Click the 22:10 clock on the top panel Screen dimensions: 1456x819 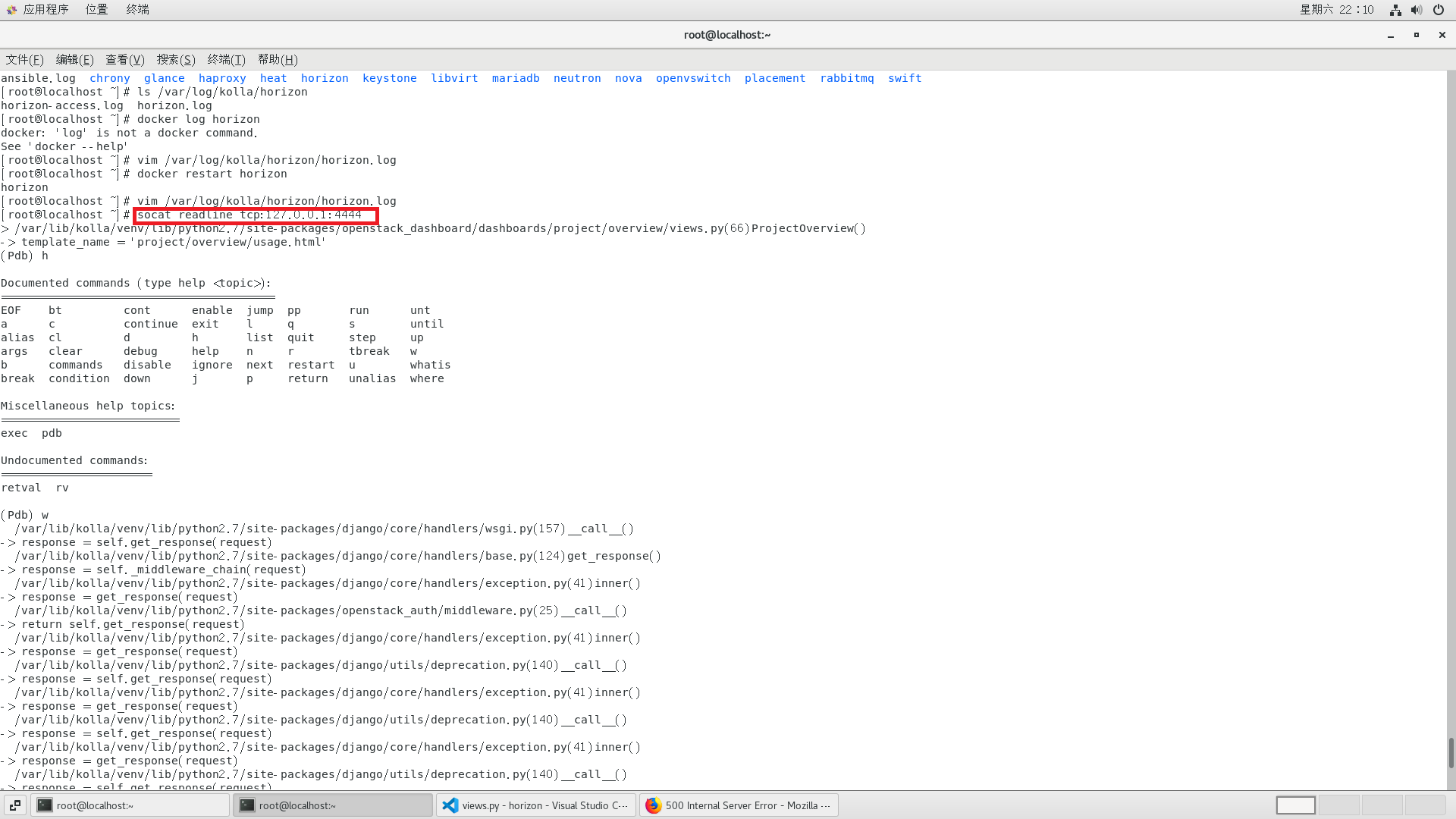(x=1357, y=10)
